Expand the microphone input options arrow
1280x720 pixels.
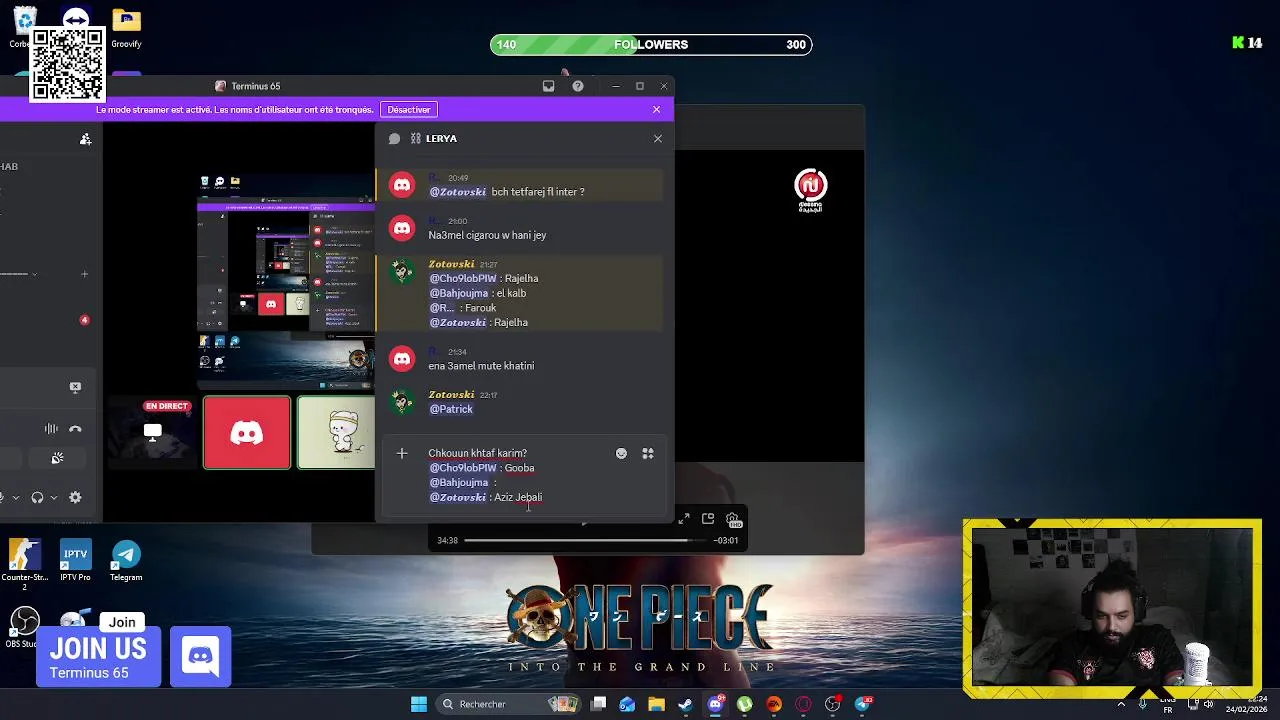click(x=16, y=498)
